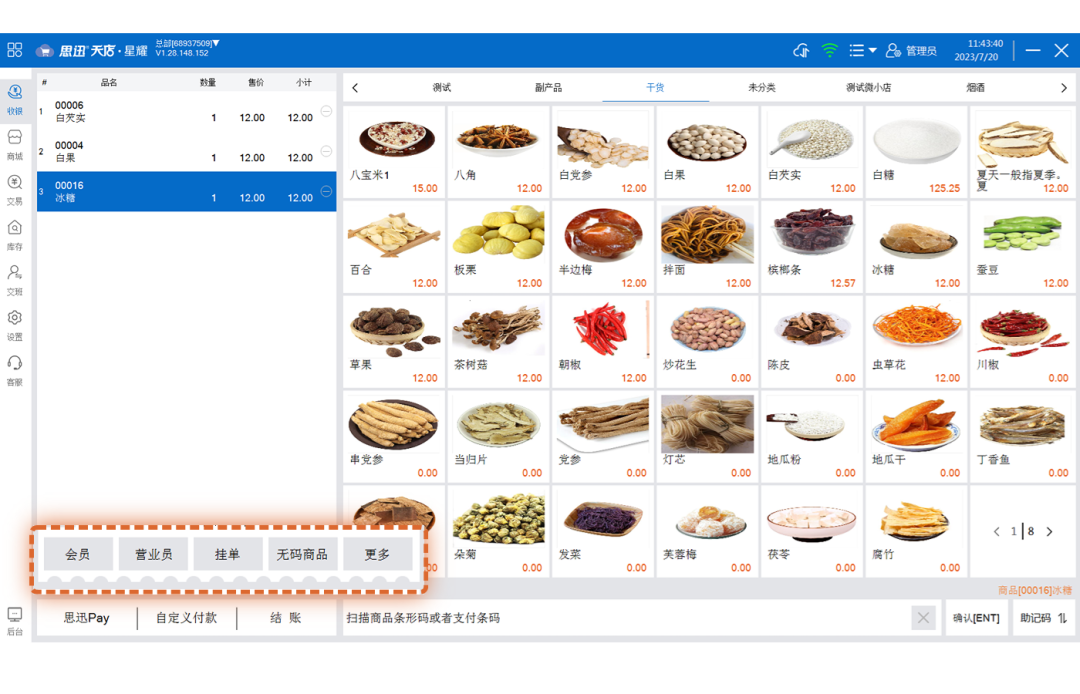Open the 后台 backend icon
This screenshot has width=1080, height=694.
[15, 619]
